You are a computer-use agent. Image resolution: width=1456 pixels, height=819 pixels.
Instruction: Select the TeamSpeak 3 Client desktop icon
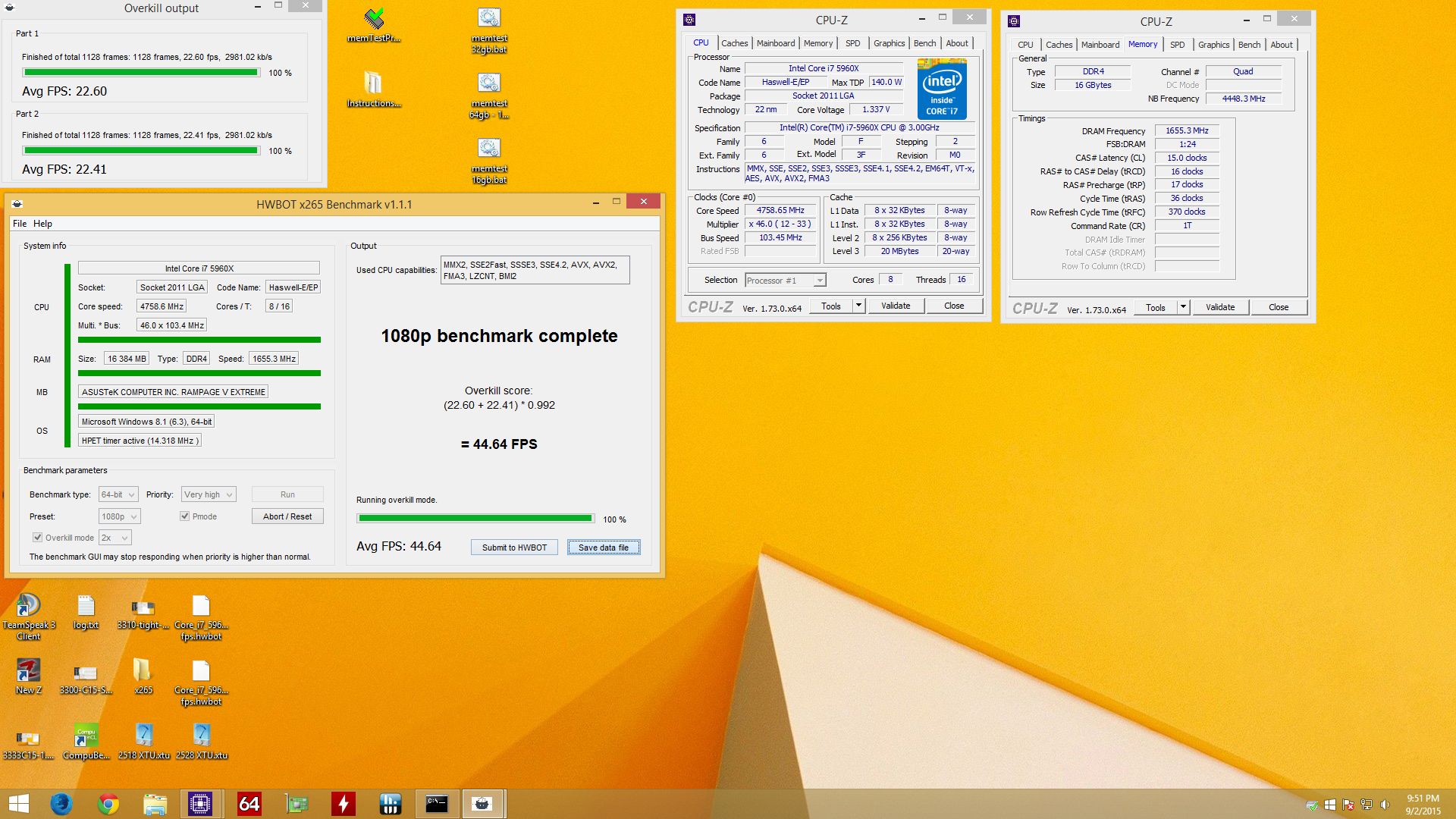(x=29, y=617)
